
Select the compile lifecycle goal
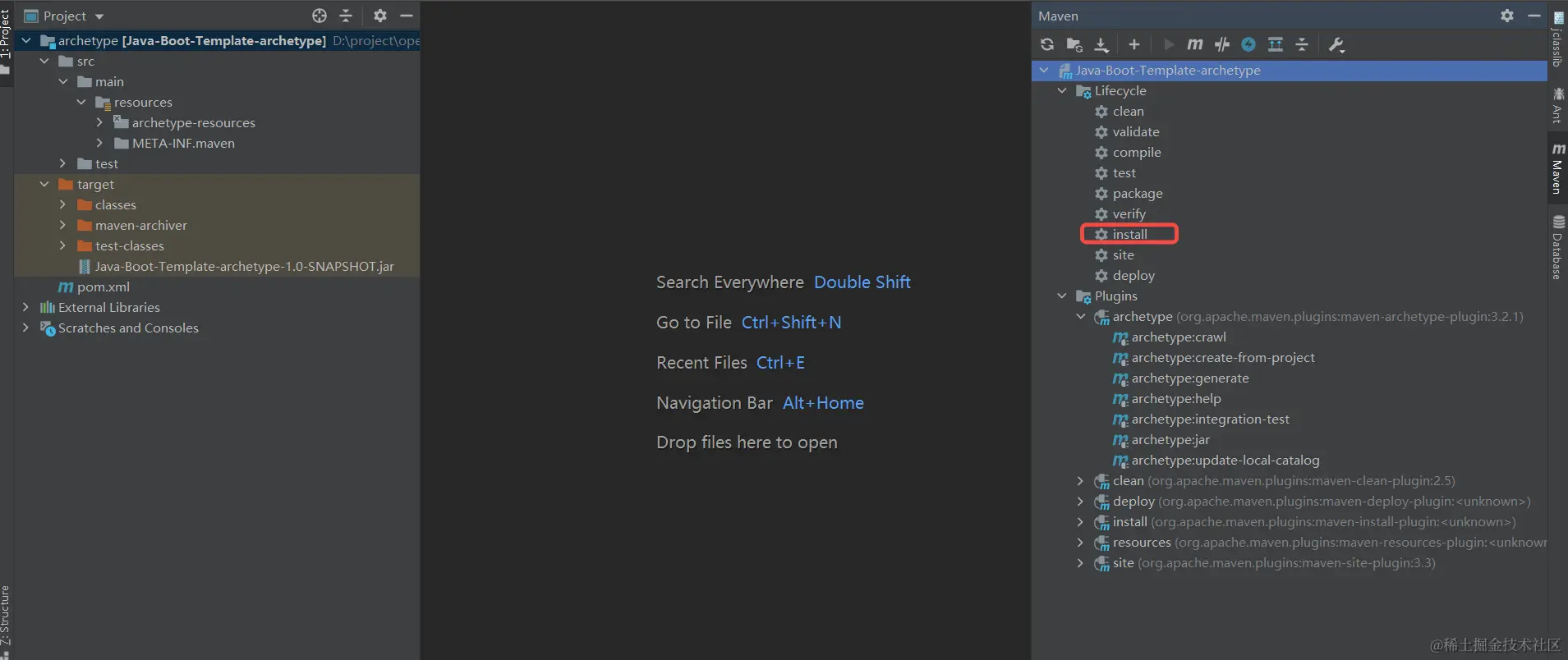point(1137,152)
